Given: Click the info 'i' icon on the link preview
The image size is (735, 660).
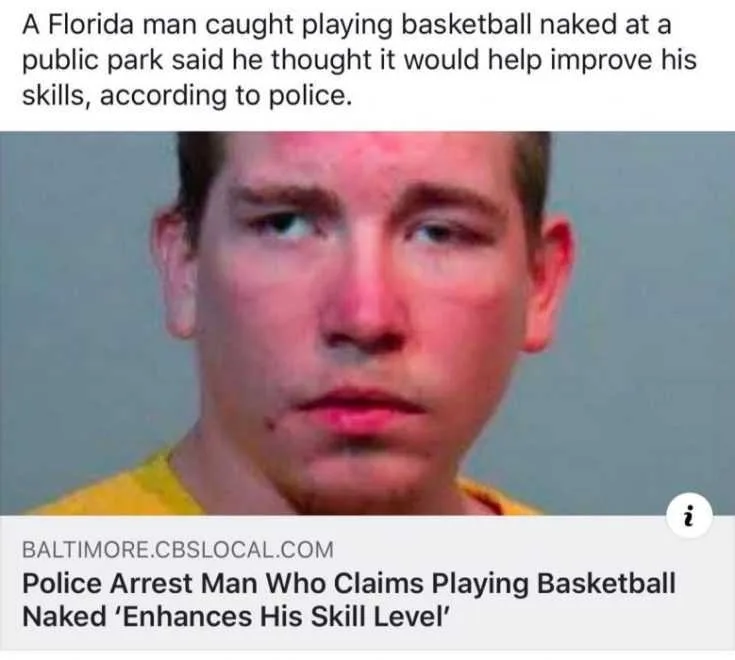Looking at the screenshot, I should click(690, 516).
